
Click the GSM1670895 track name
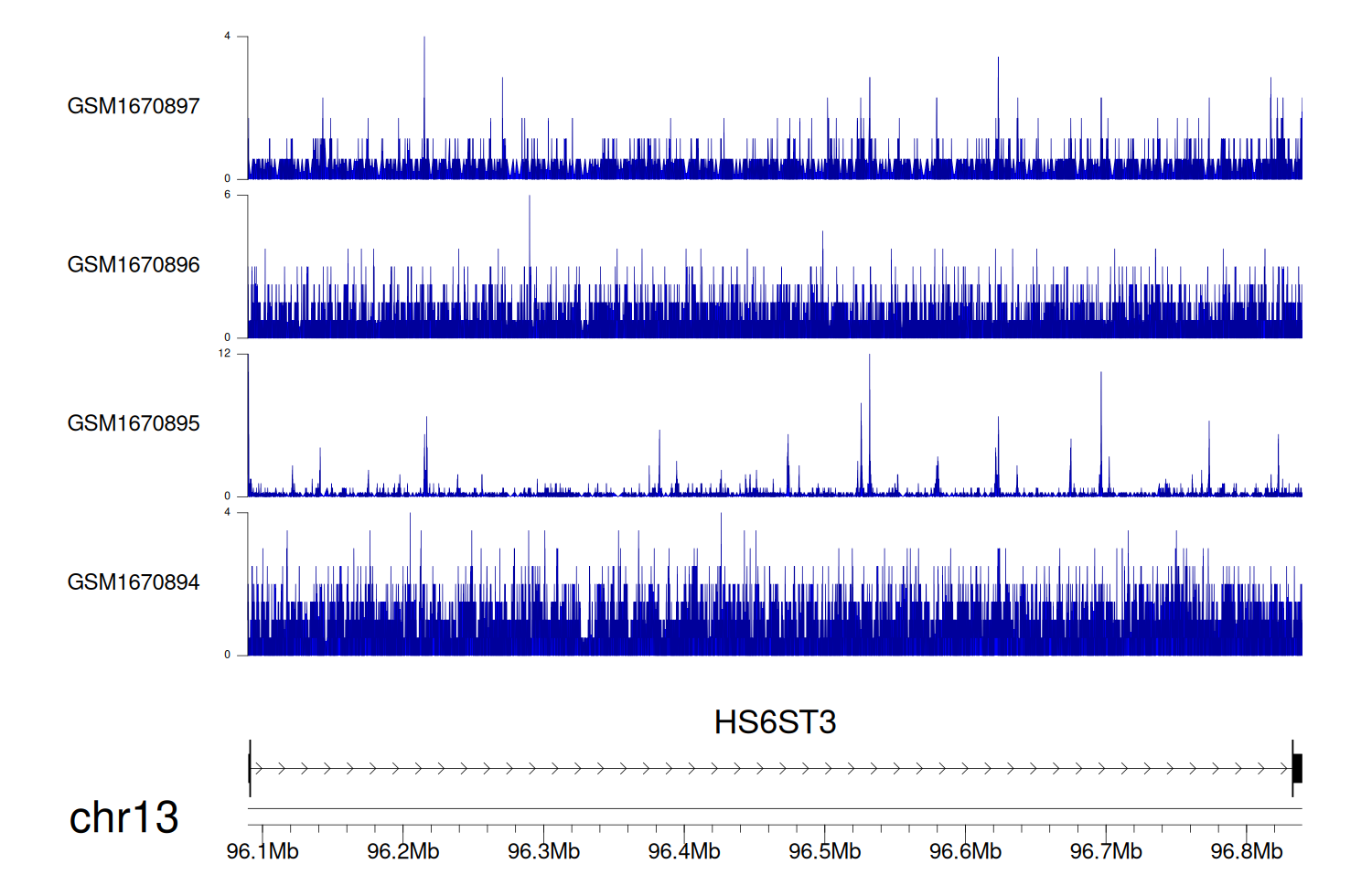(134, 423)
